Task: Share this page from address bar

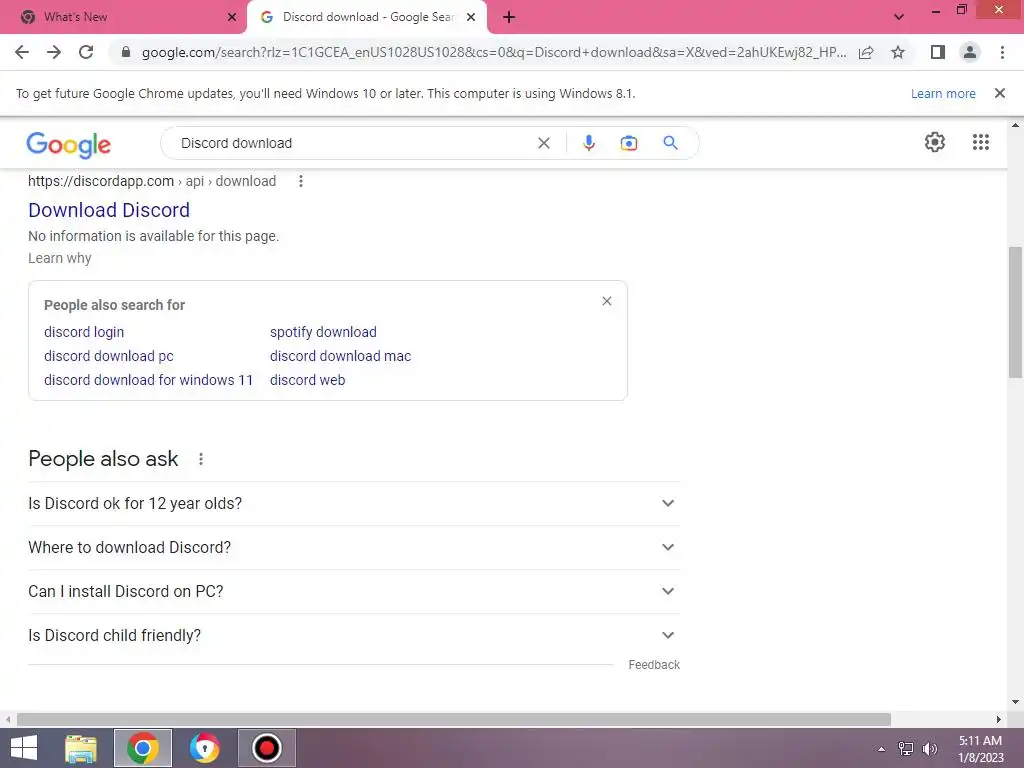Action: (866, 52)
